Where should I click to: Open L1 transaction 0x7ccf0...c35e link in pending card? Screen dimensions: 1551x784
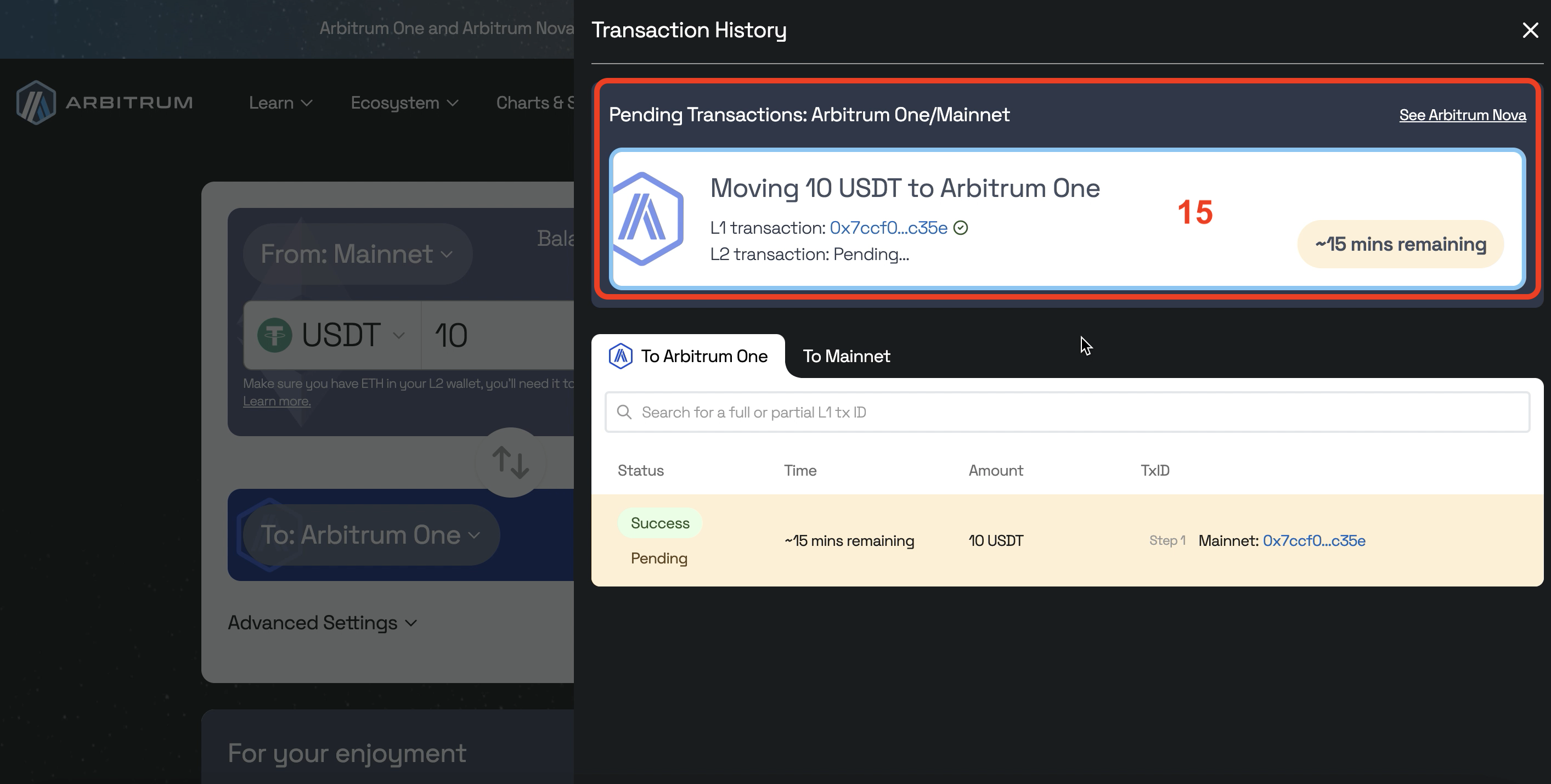pos(888,228)
